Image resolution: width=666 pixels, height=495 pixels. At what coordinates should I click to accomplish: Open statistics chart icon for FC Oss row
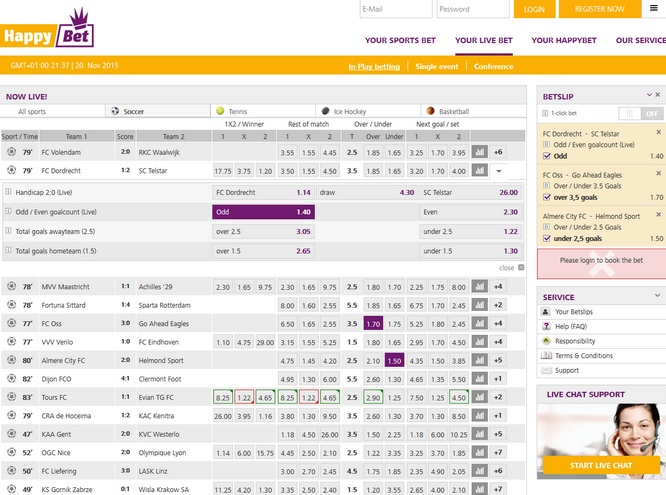click(480, 324)
